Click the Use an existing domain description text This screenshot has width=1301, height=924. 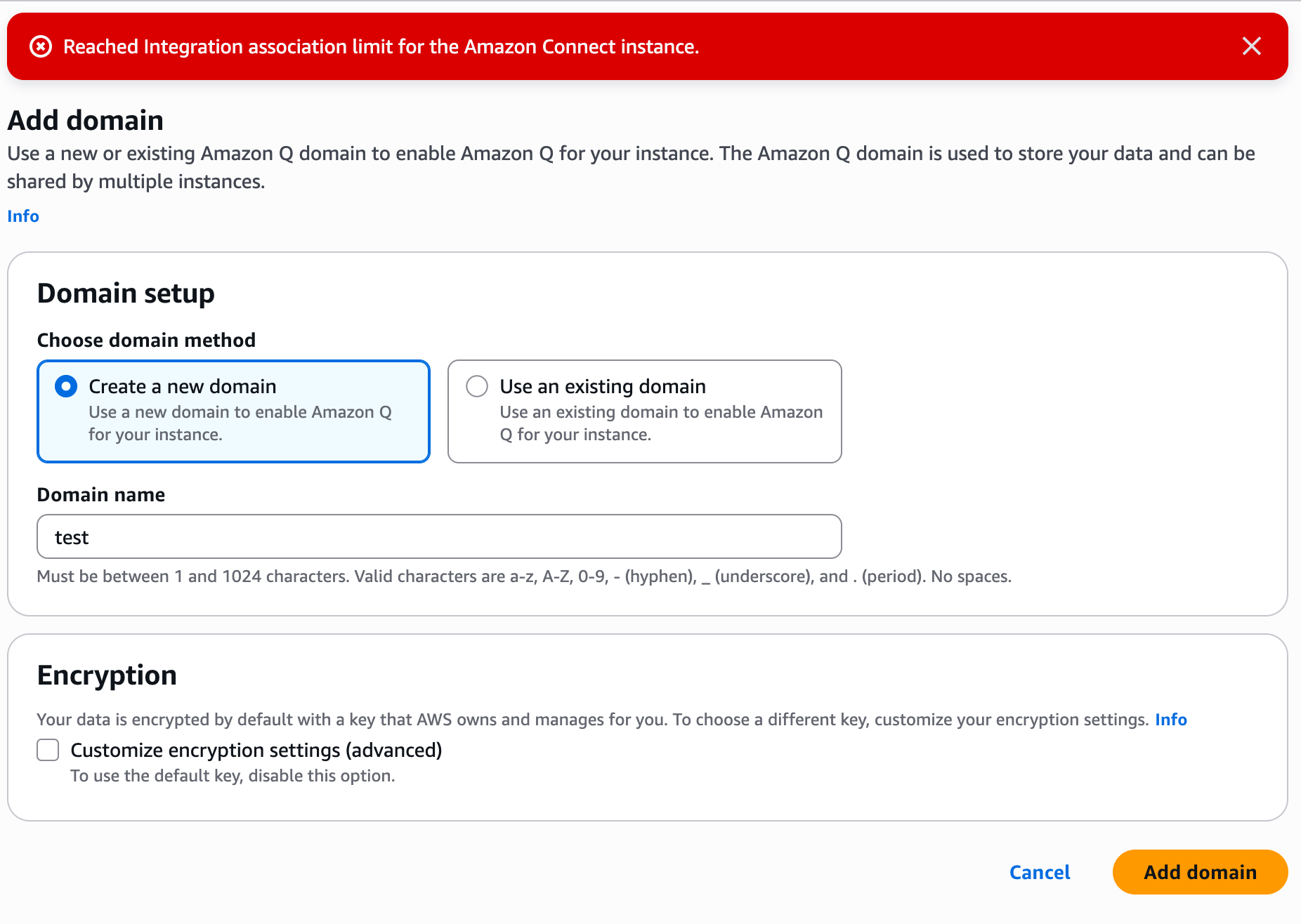(x=660, y=423)
